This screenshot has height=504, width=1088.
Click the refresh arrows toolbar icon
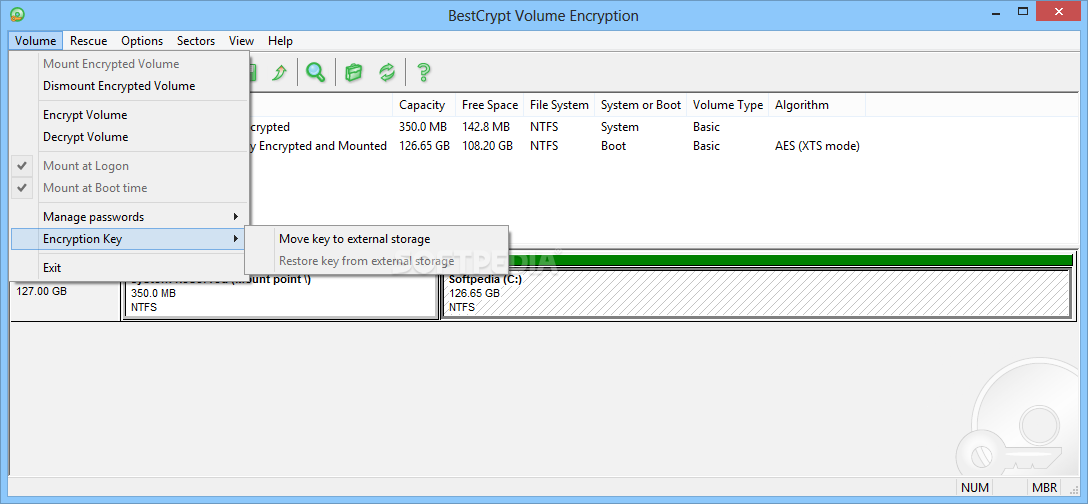386,72
